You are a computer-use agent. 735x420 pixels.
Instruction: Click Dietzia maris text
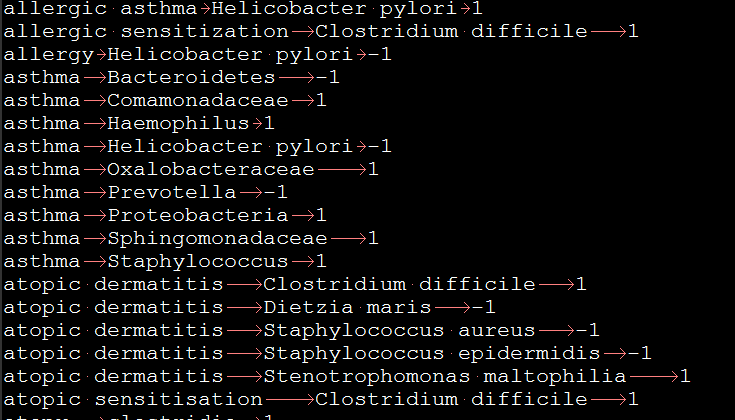pos(347,308)
